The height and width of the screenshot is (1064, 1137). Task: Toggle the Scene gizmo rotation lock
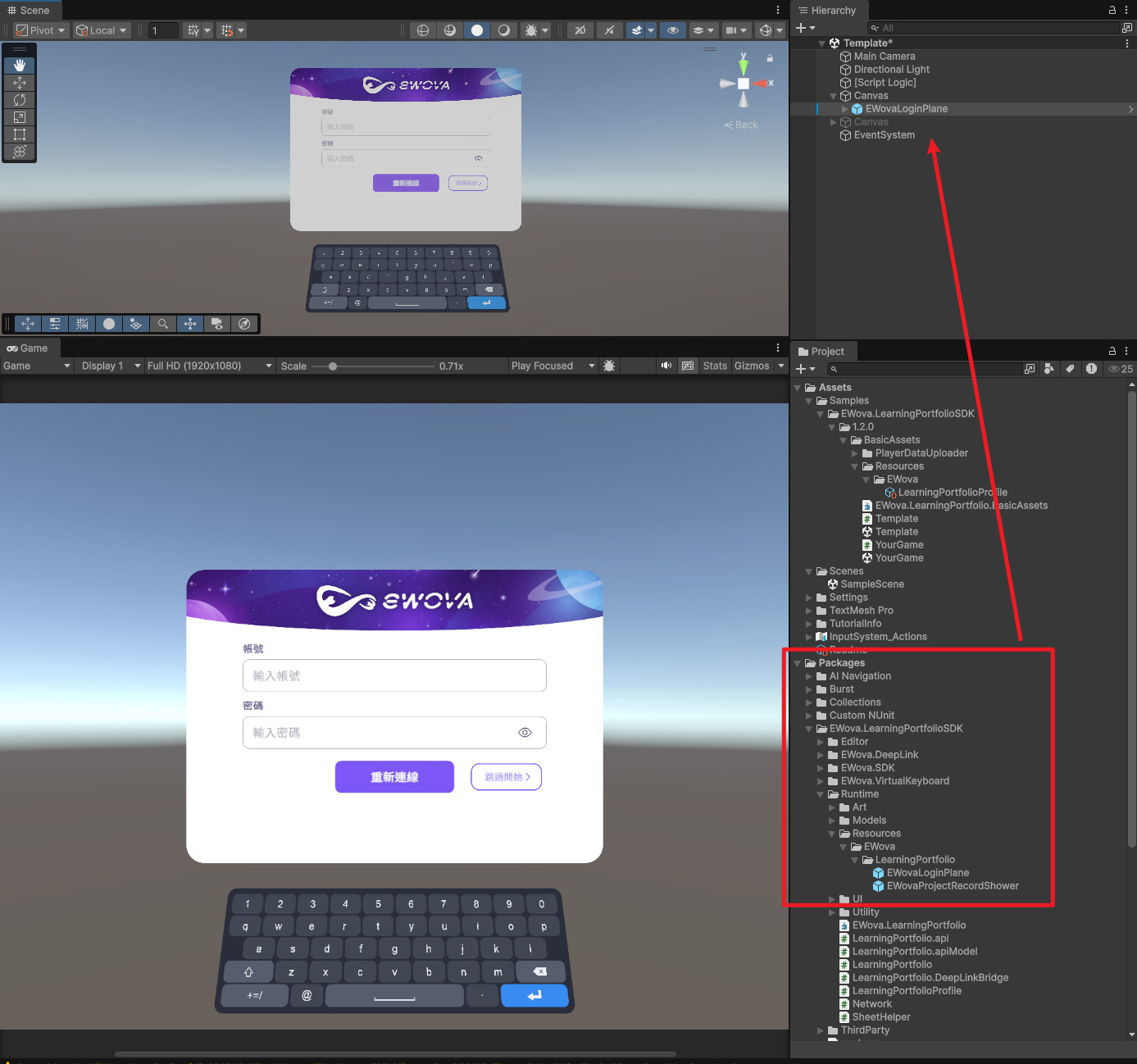click(770, 58)
